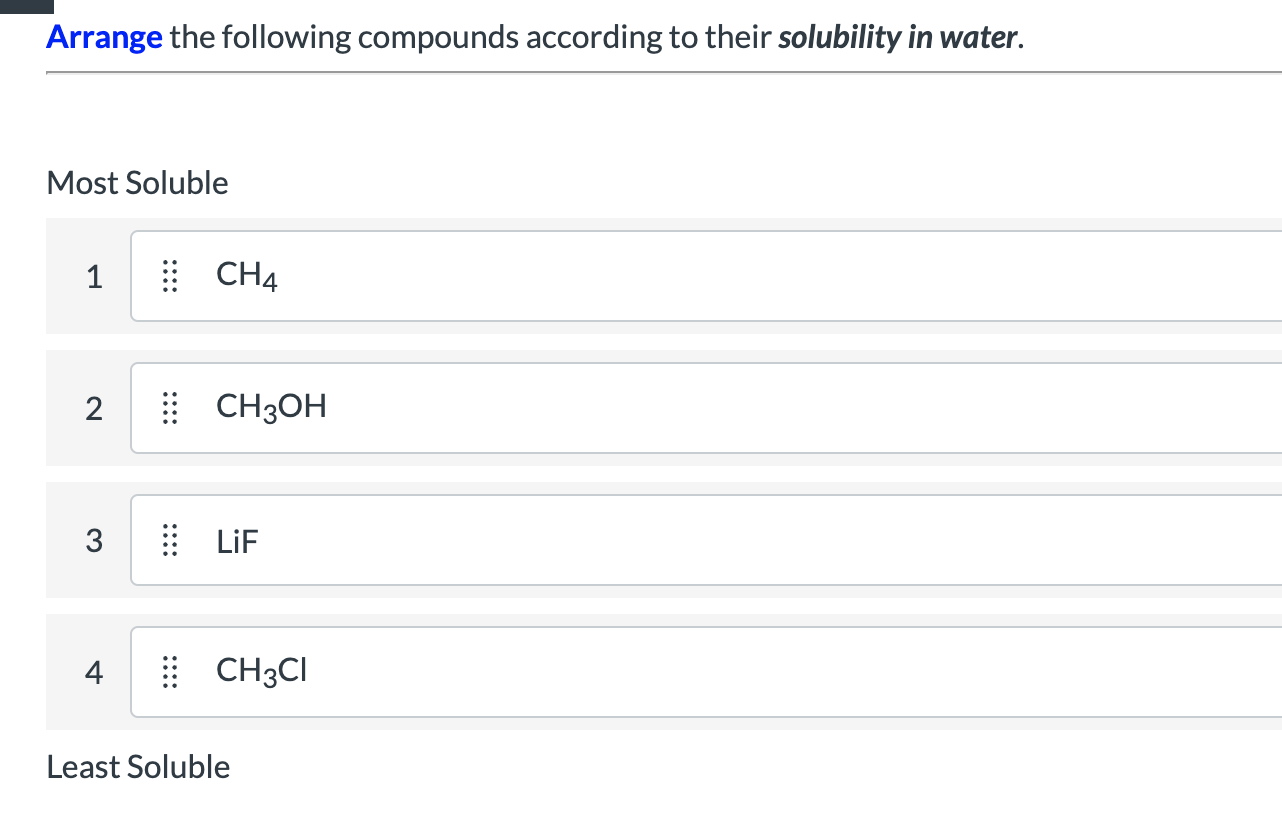Click the number 3 row label

94,541
